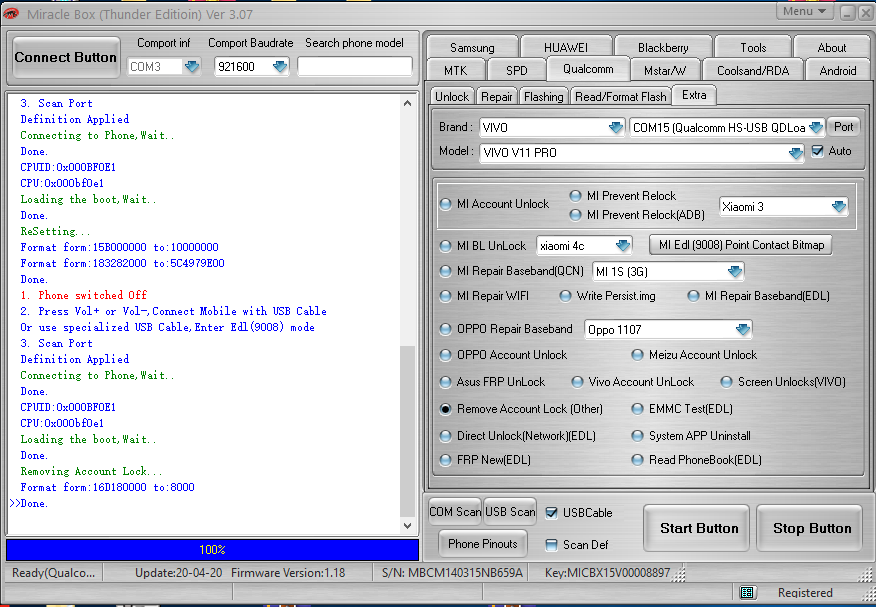This screenshot has height=607, width=876.
Task: Select MI BL UnLock radio option
Action: click(x=445, y=246)
